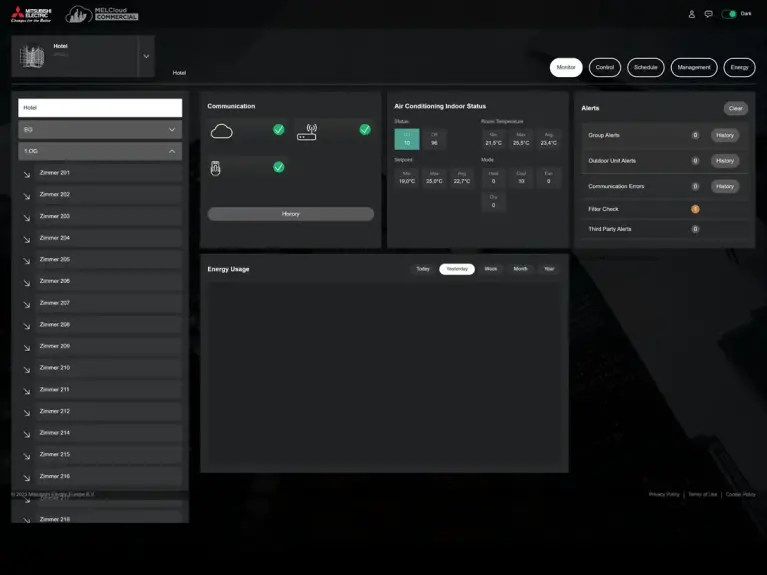
Task: Select Zimmer 215 in the room list
Action: [x=109, y=455]
